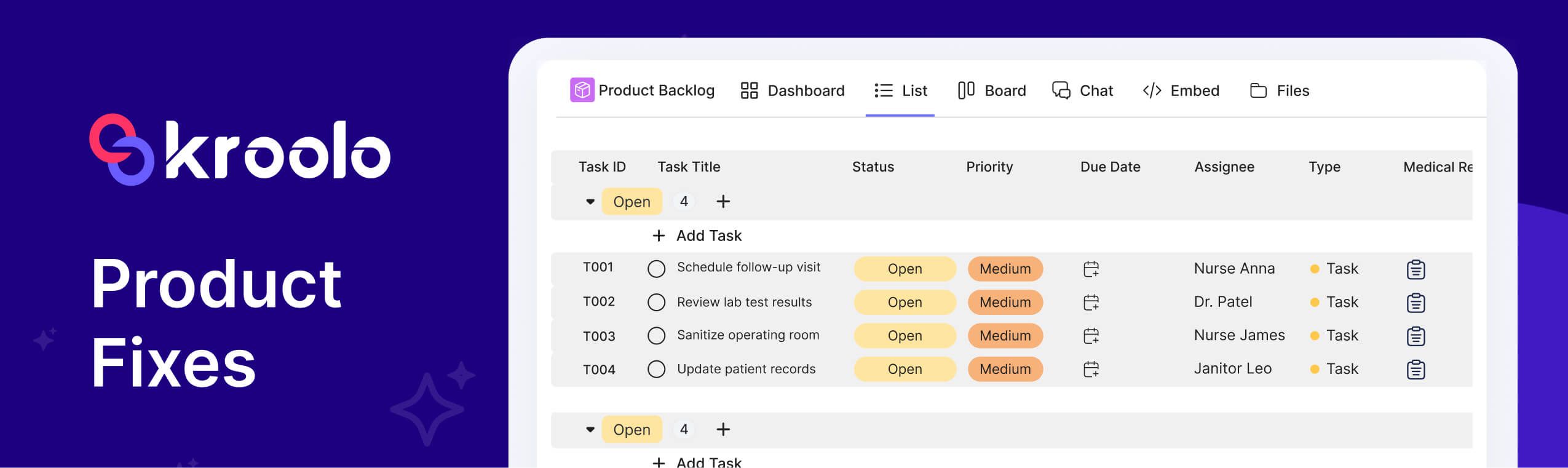1568x468 pixels.
Task: Click the Product Backlog title
Action: (656, 90)
